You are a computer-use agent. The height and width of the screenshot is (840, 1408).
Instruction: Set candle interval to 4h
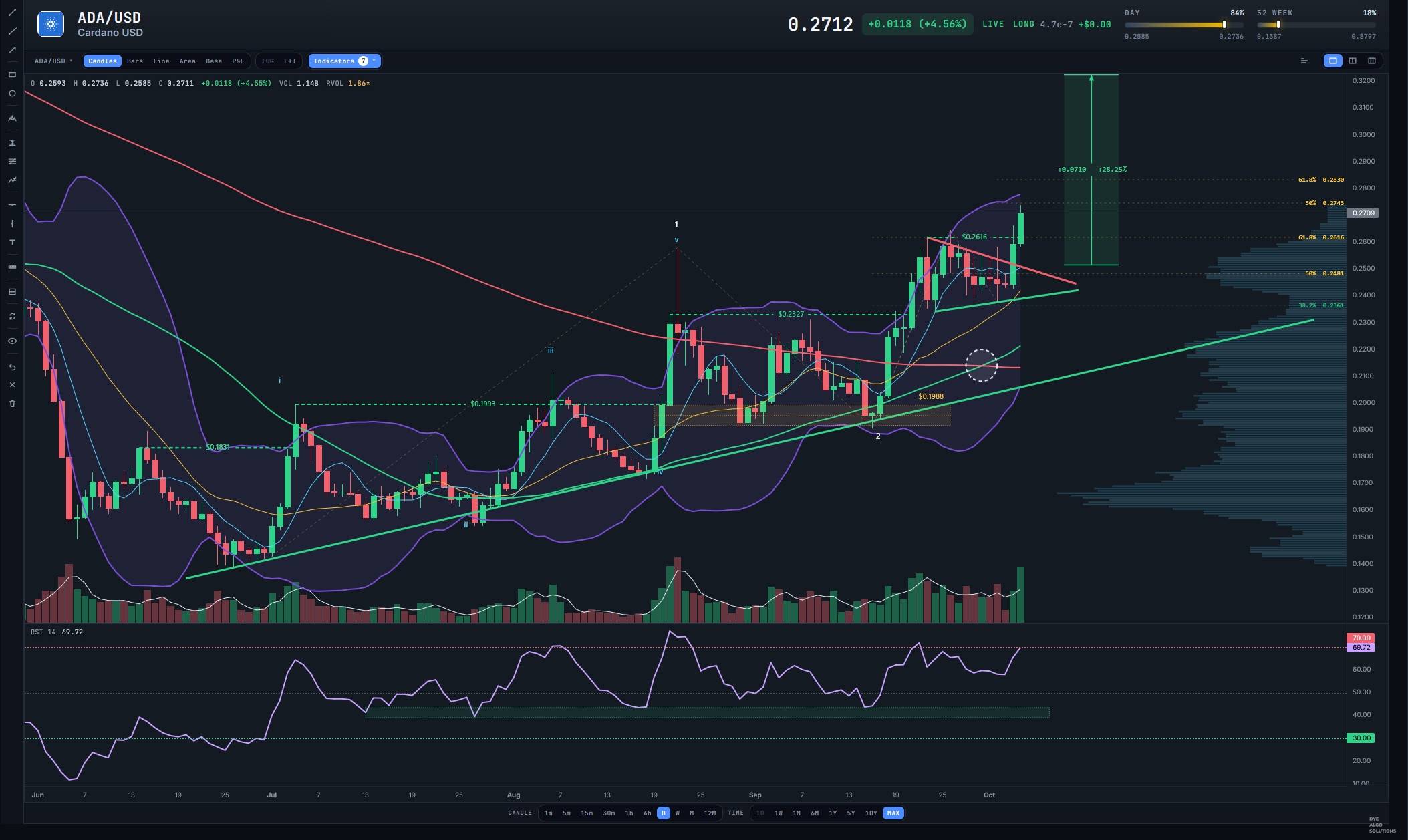tap(647, 813)
